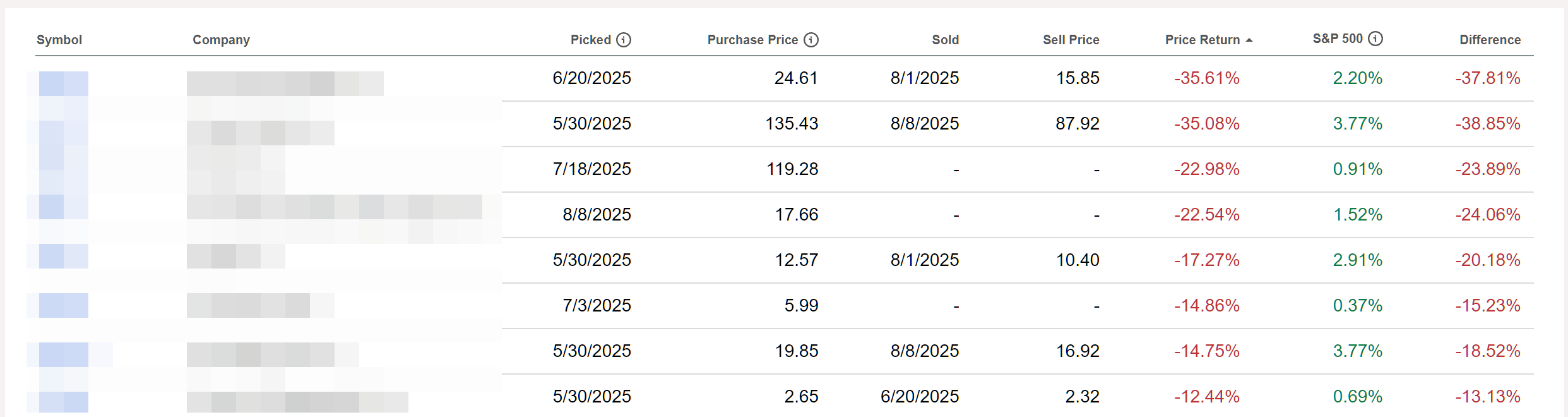Open the symbol link for the 135.43 purchase row
The image size is (1568, 417).
63,133
